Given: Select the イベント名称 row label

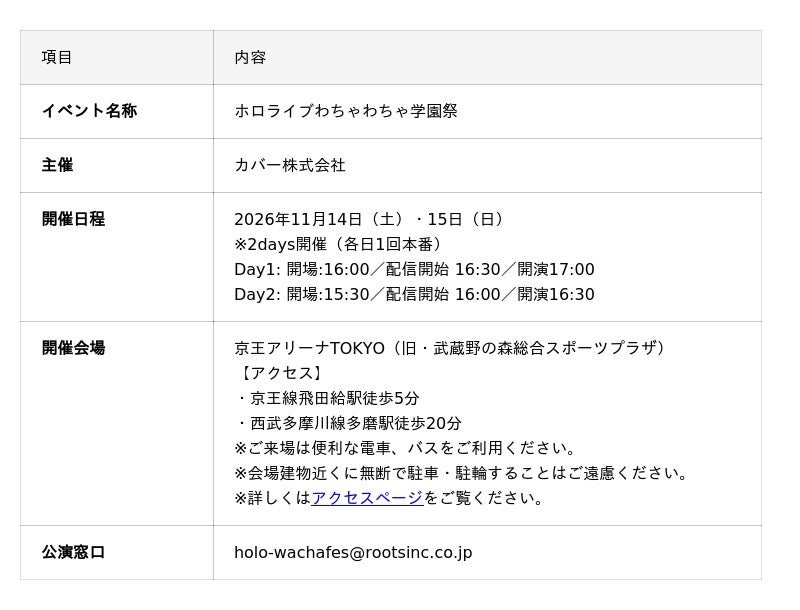Looking at the screenshot, I should click(89, 111).
